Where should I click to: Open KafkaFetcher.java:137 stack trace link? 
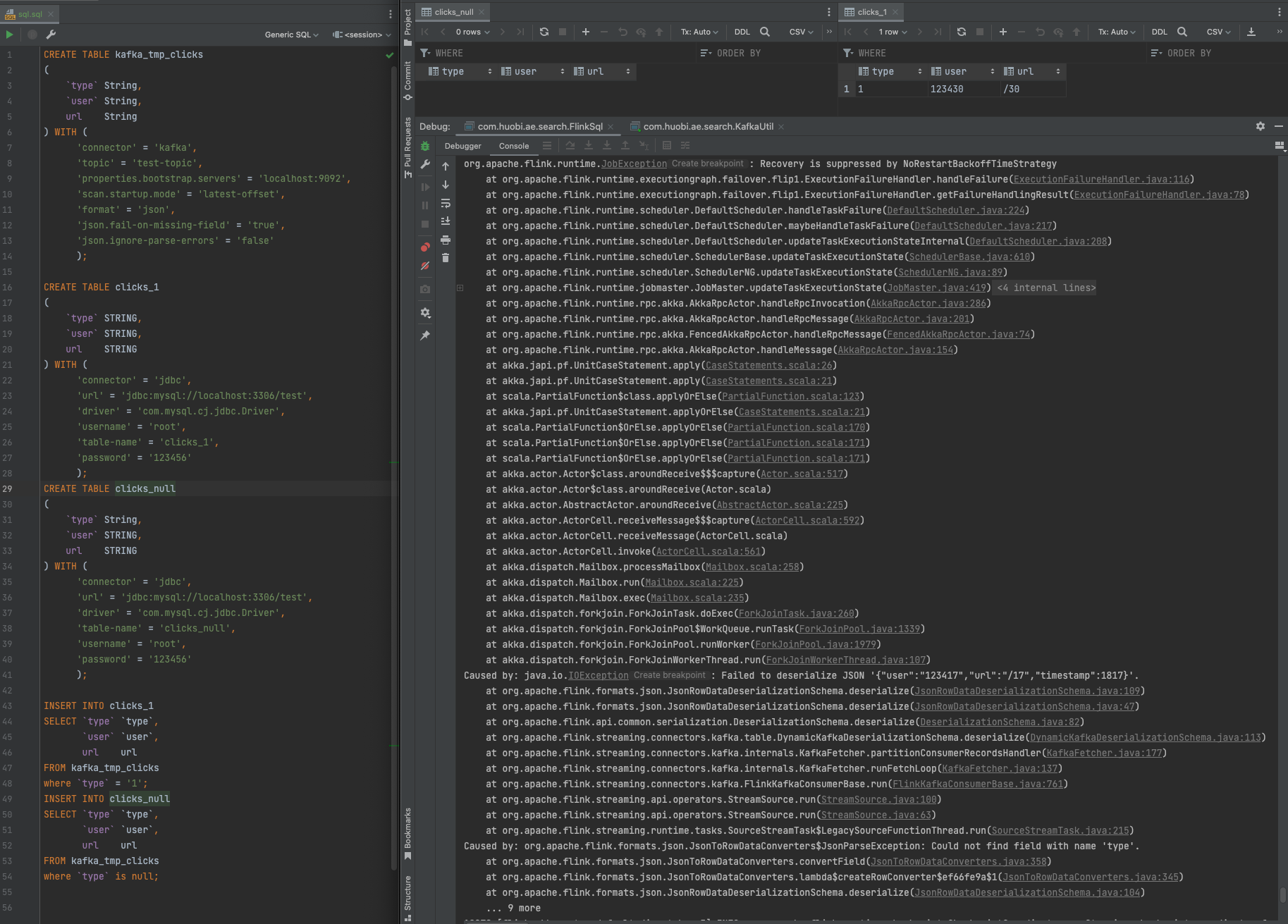1000,768
